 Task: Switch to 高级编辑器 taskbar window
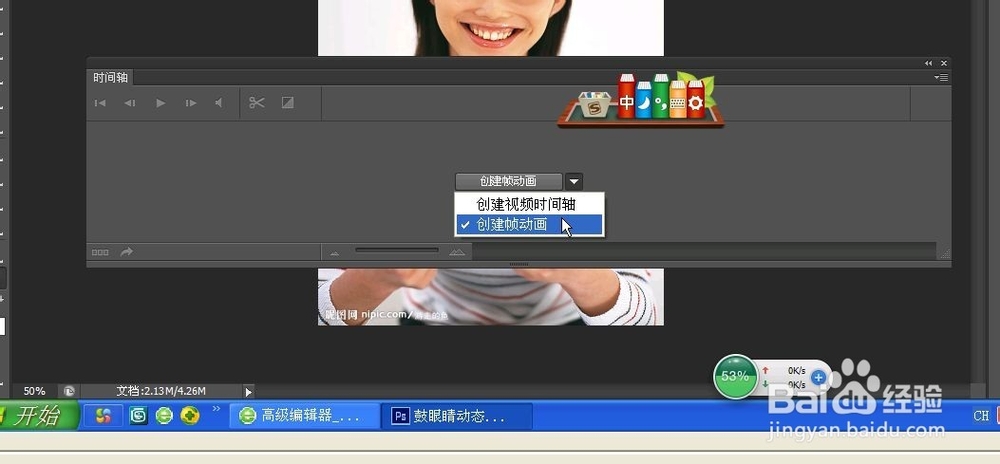[x=305, y=416]
